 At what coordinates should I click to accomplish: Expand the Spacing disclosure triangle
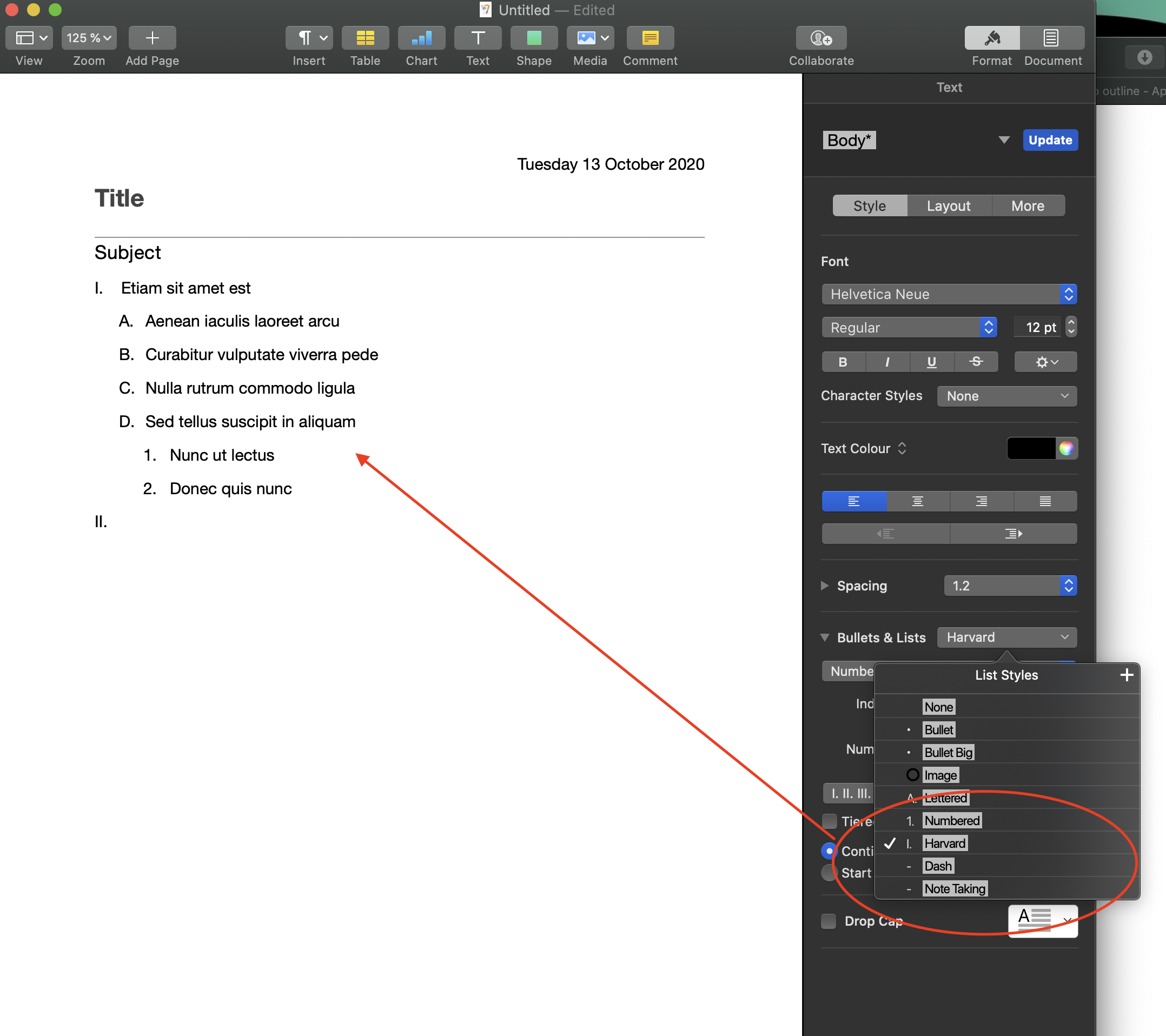point(824,585)
